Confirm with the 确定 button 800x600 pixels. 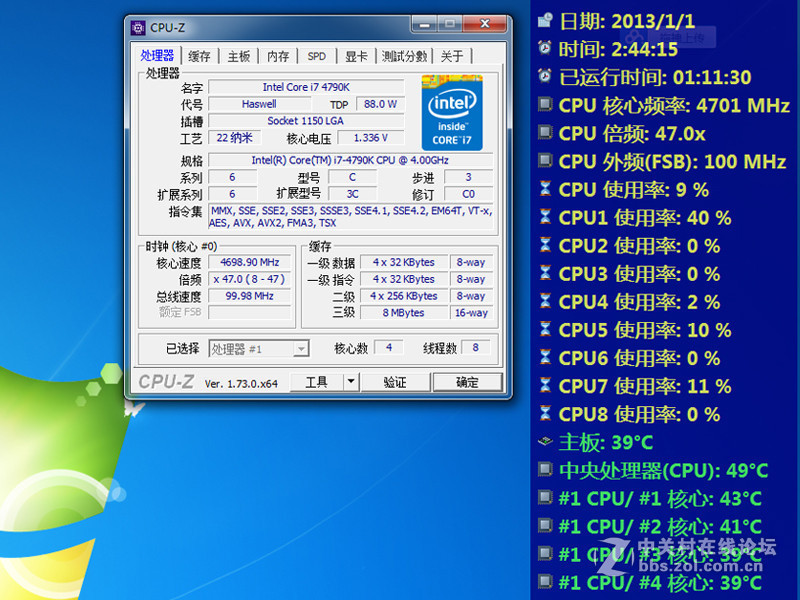(x=467, y=382)
